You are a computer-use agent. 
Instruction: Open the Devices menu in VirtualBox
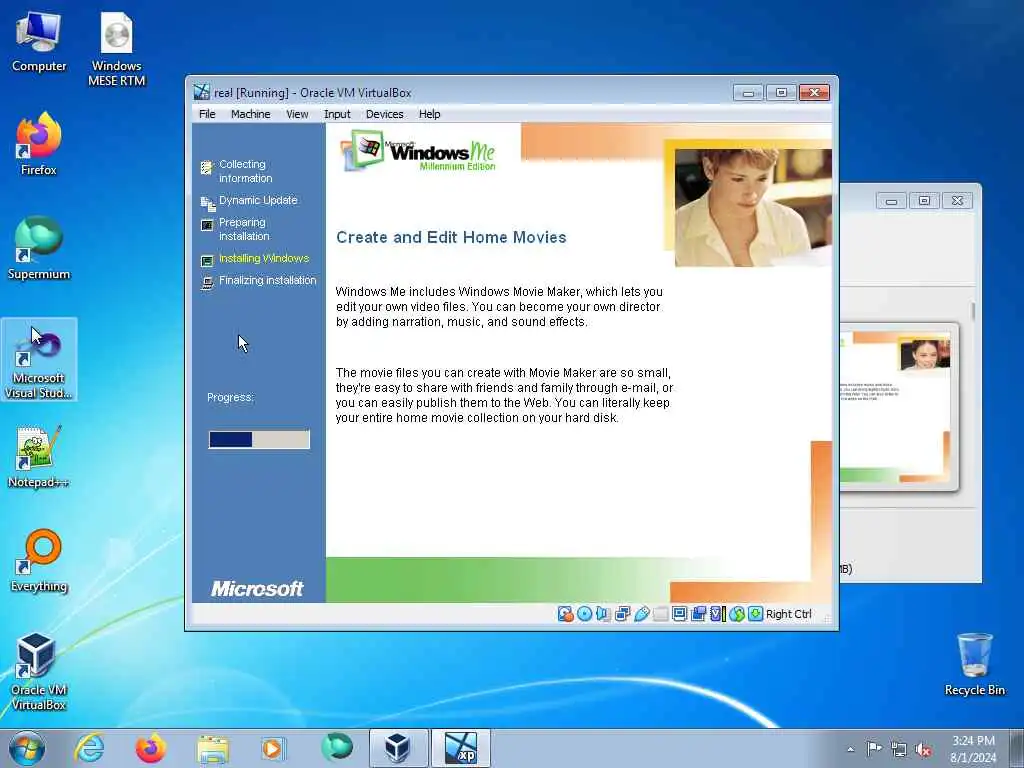tap(385, 114)
